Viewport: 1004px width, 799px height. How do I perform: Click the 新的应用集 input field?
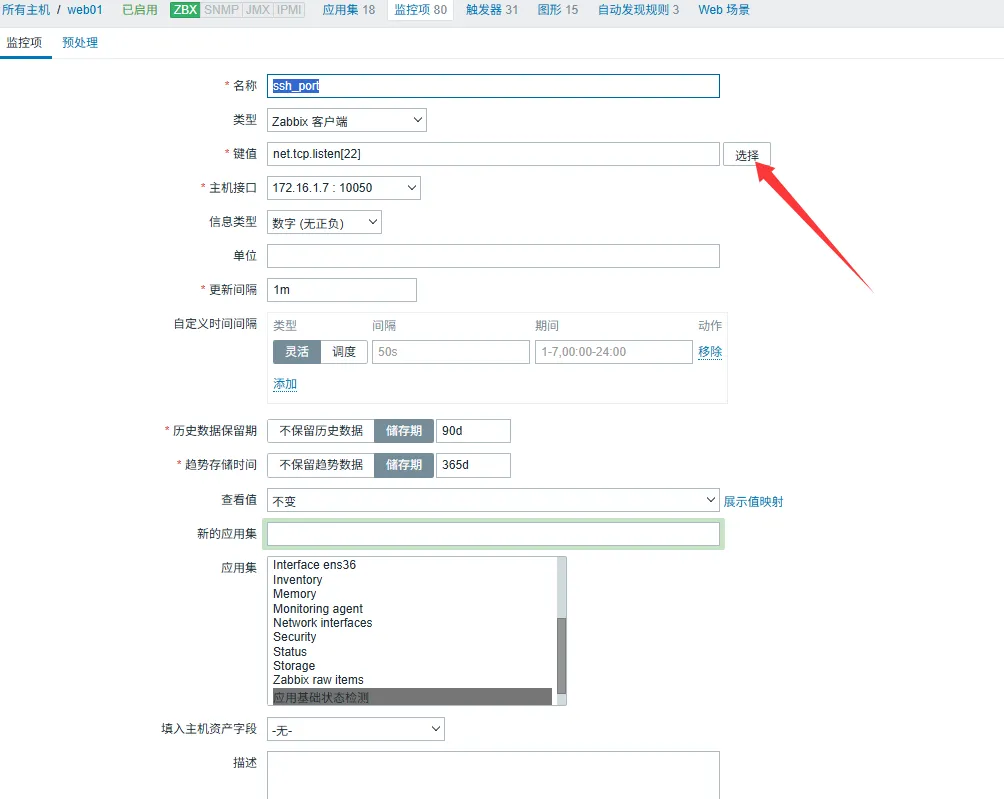(x=493, y=534)
